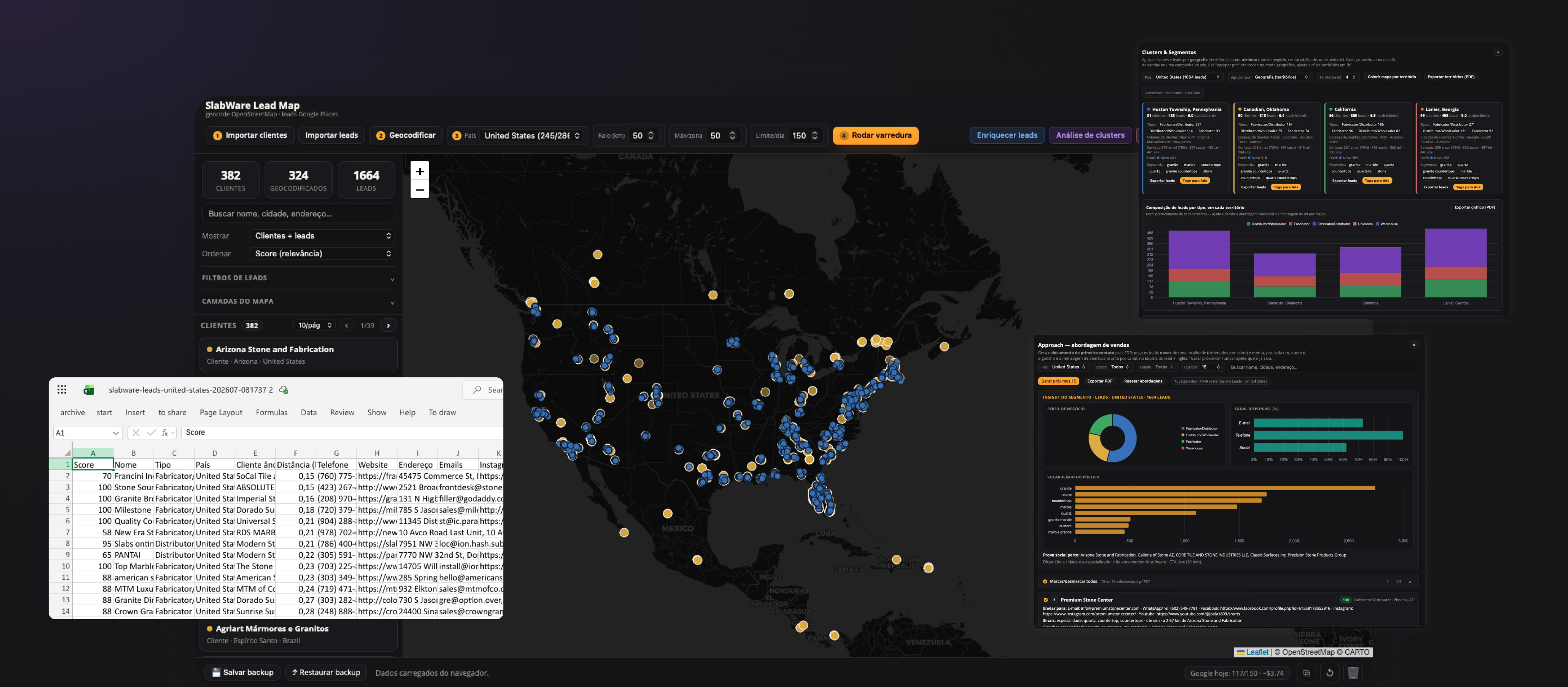The height and width of the screenshot is (687, 1568).
Task: Click the Excel formula bar showing Score
Action: click(342, 432)
